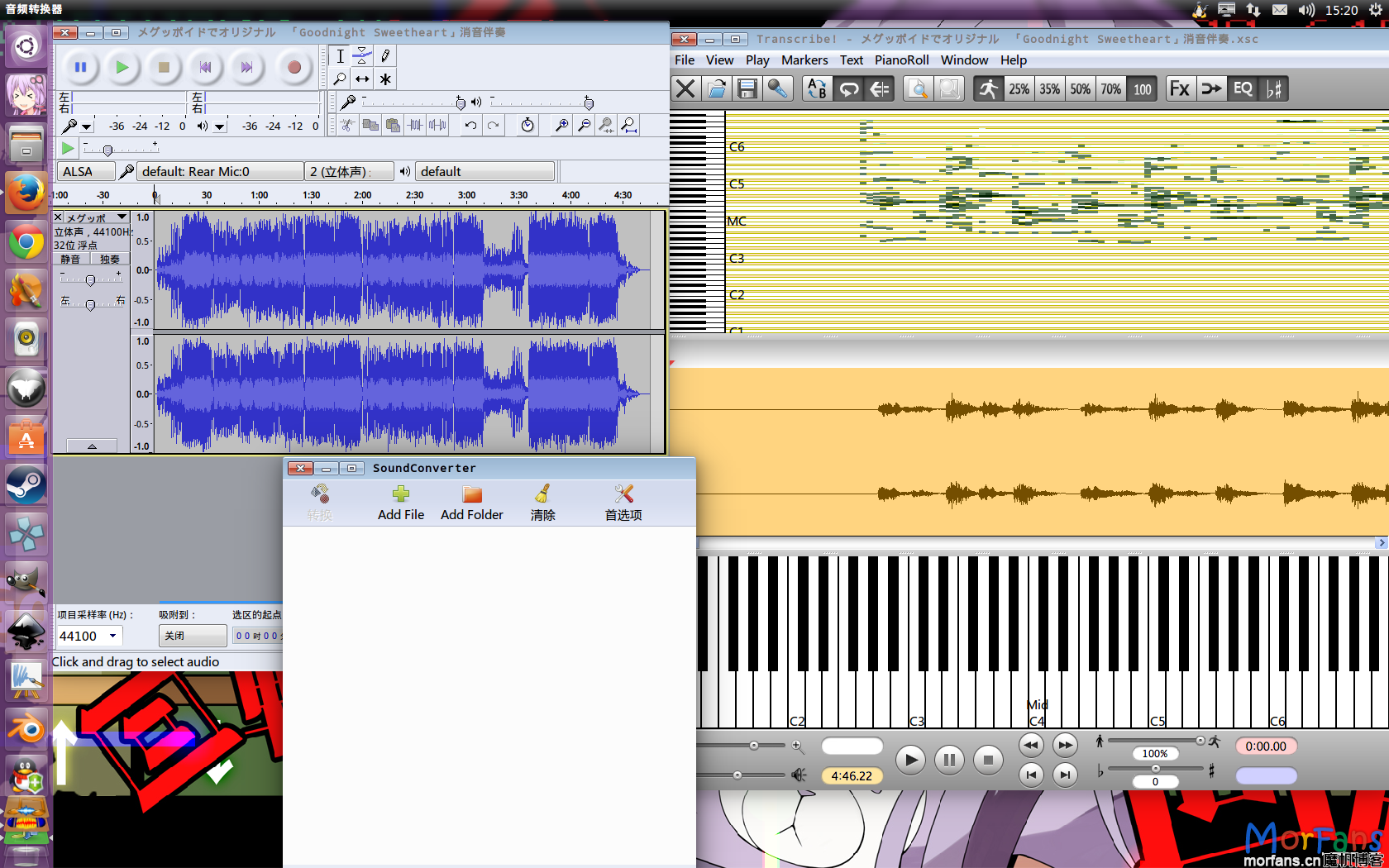Open the View menu in Transcribe
Image resolution: width=1389 pixels, height=868 pixels.
[x=719, y=60]
